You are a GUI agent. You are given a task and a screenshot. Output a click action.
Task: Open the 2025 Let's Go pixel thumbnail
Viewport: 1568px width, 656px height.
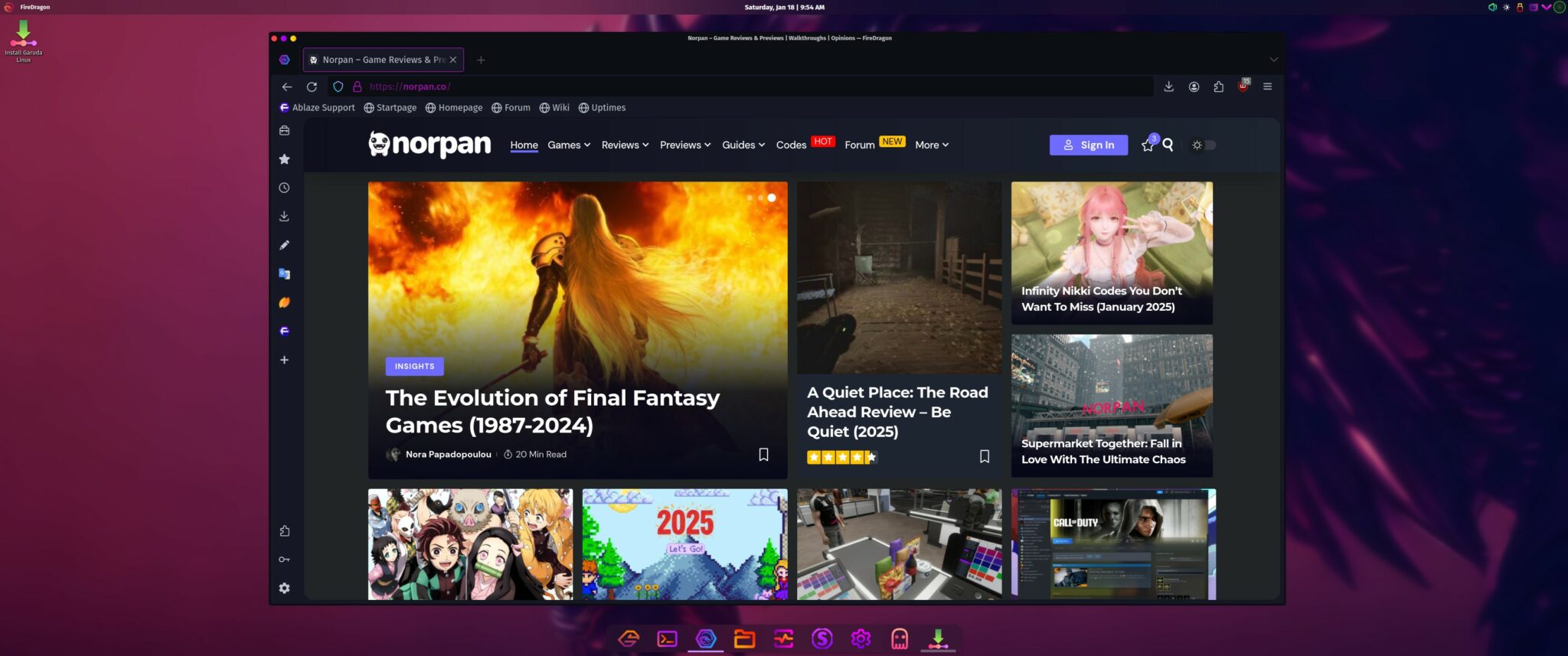pyautogui.click(x=684, y=544)
